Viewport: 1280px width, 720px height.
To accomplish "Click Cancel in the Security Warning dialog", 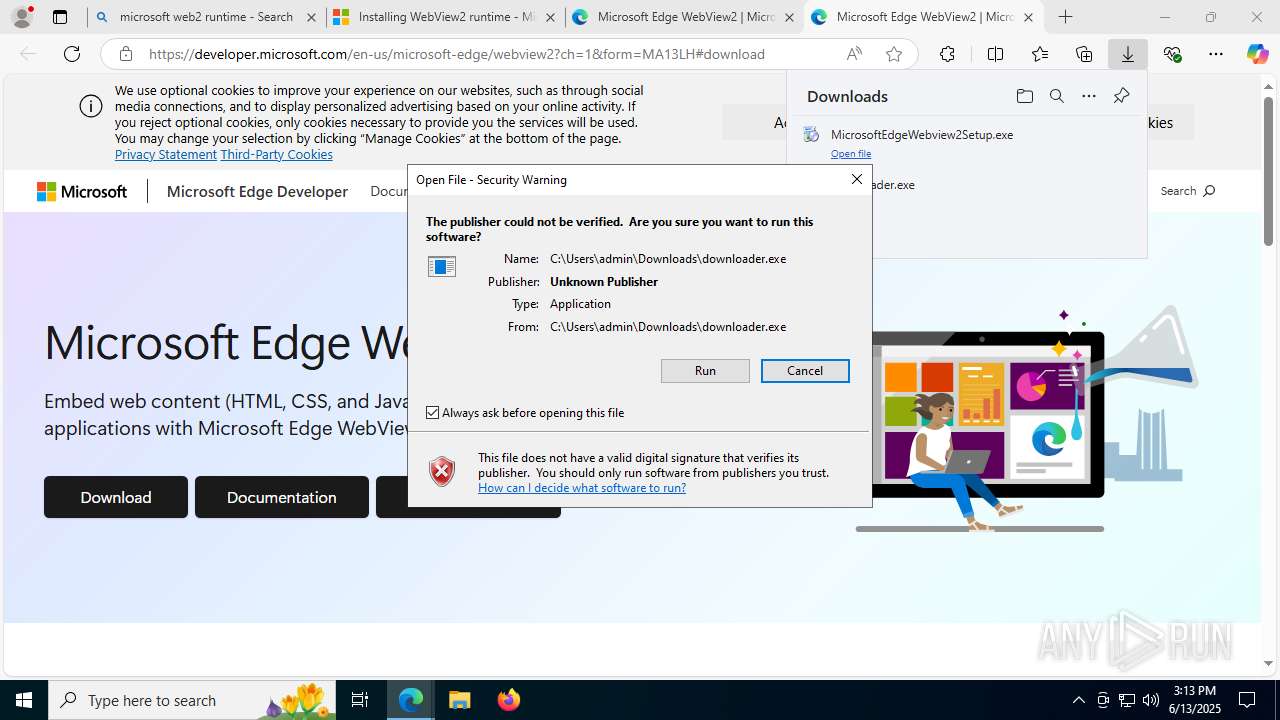I will click(805, 371).
